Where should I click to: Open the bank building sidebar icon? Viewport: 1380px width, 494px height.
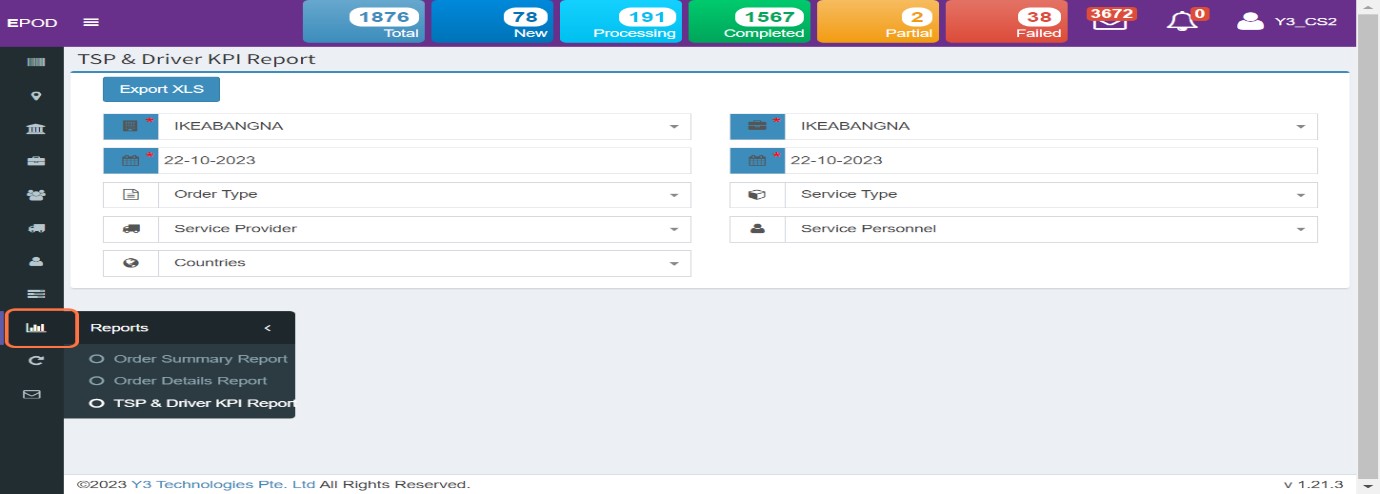[x=36, y=129]
